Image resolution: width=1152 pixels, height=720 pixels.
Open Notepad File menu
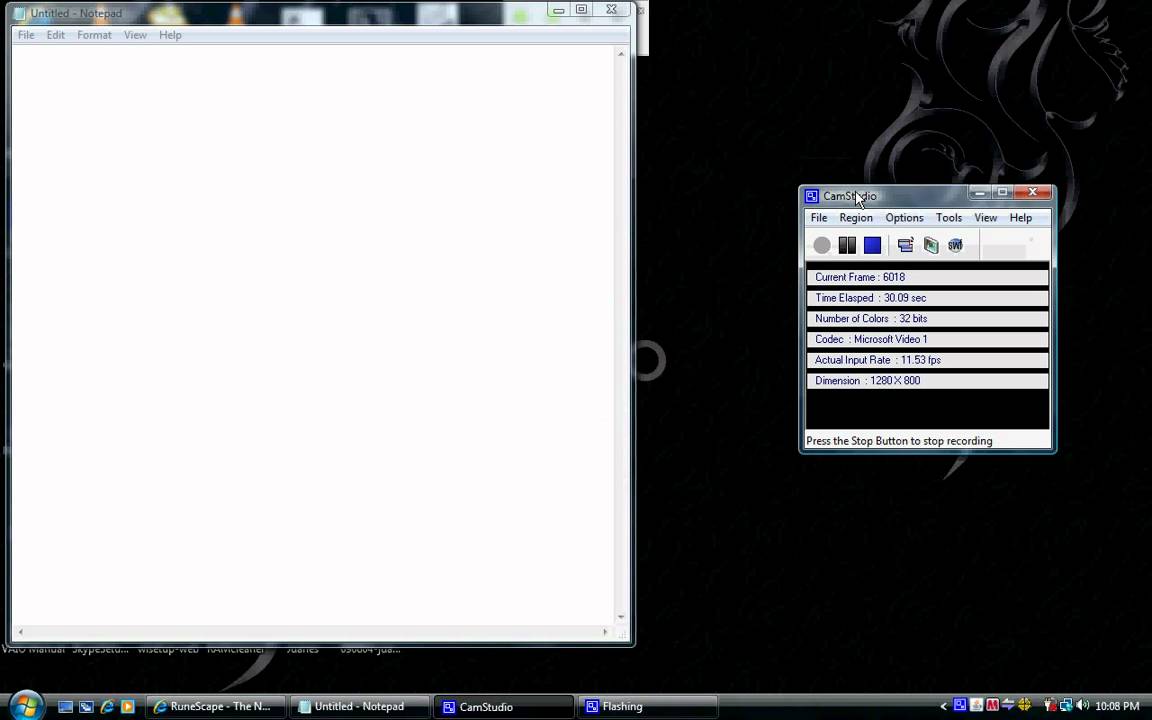[26, 35]
